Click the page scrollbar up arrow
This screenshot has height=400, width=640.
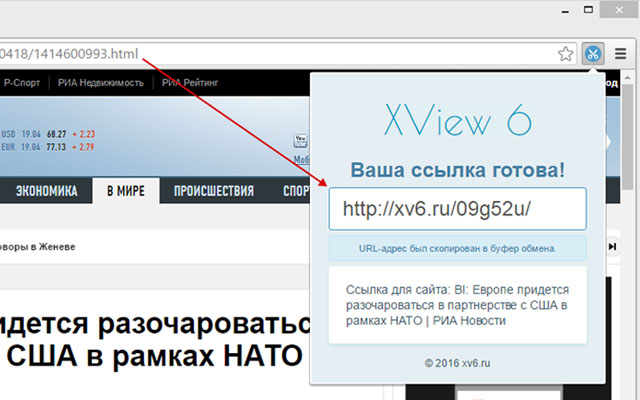pyautogui.click(x=628, y=78)
